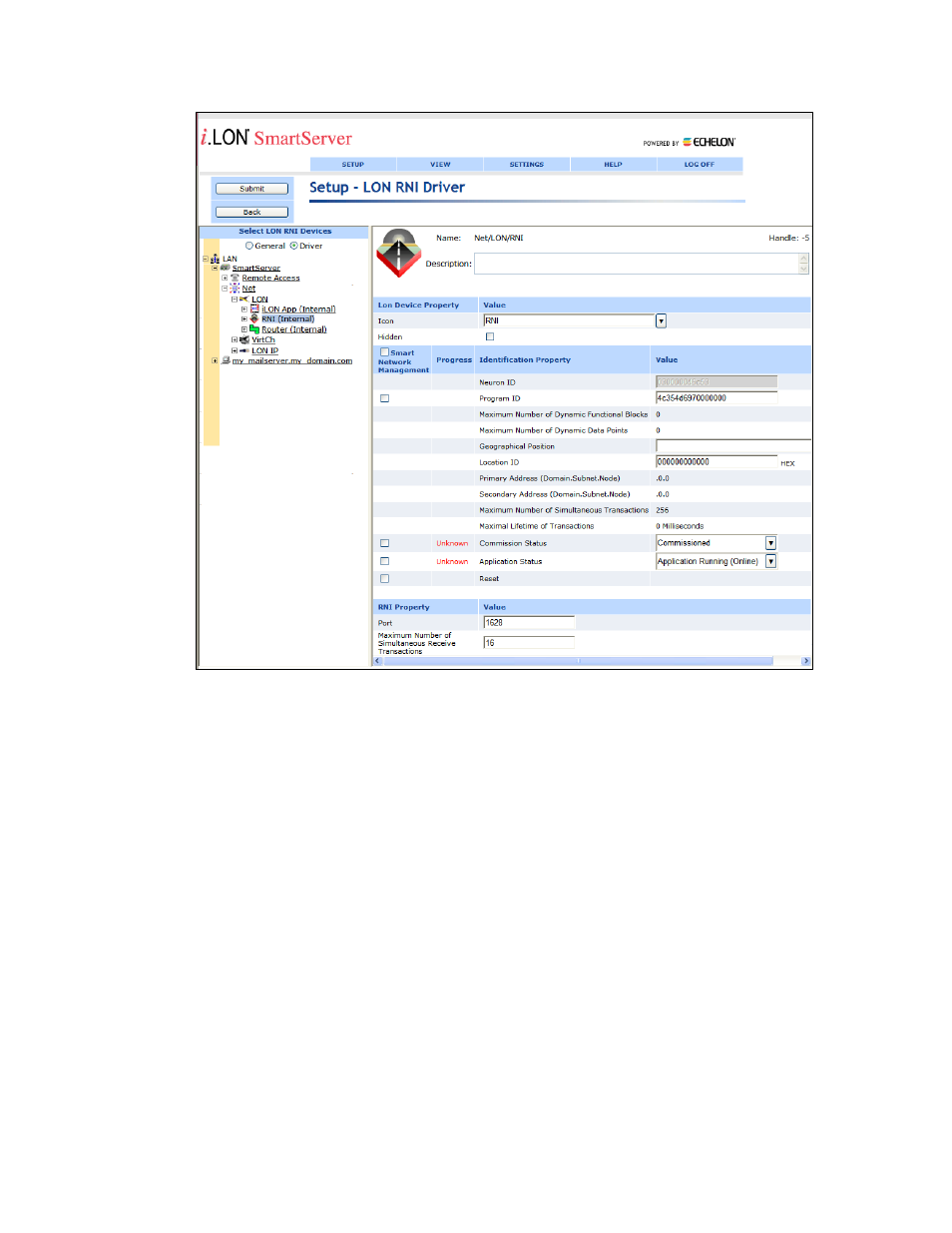952x1233 pixels.
Task: Open the iLON App (Internal) link
Action: point(298,309)
